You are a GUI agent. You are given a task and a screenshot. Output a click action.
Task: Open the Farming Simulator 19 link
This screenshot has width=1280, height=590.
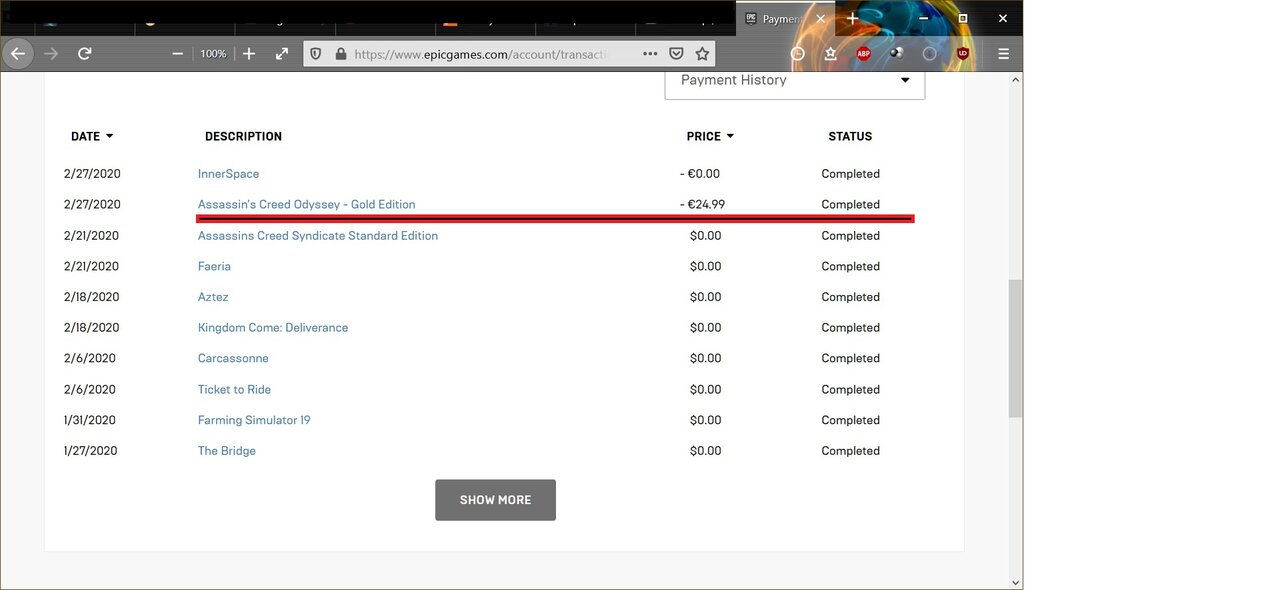point(254,420)
